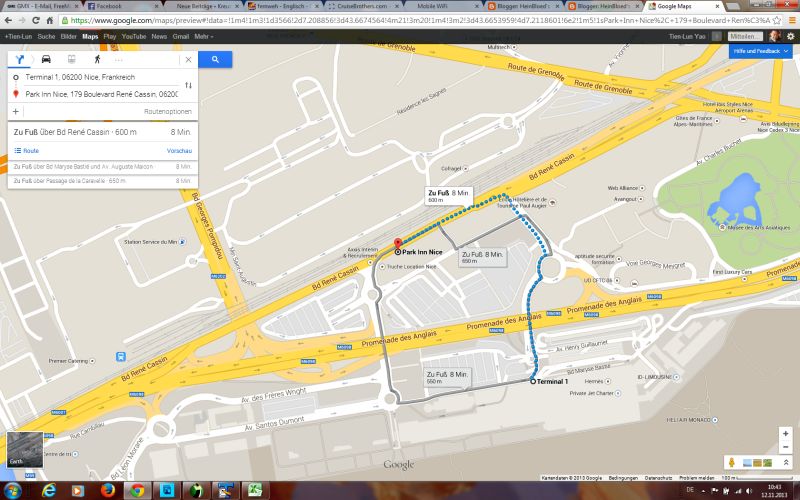Go to Chrome home page icon
Screen dimensions: 800x500
click(49, 20)
